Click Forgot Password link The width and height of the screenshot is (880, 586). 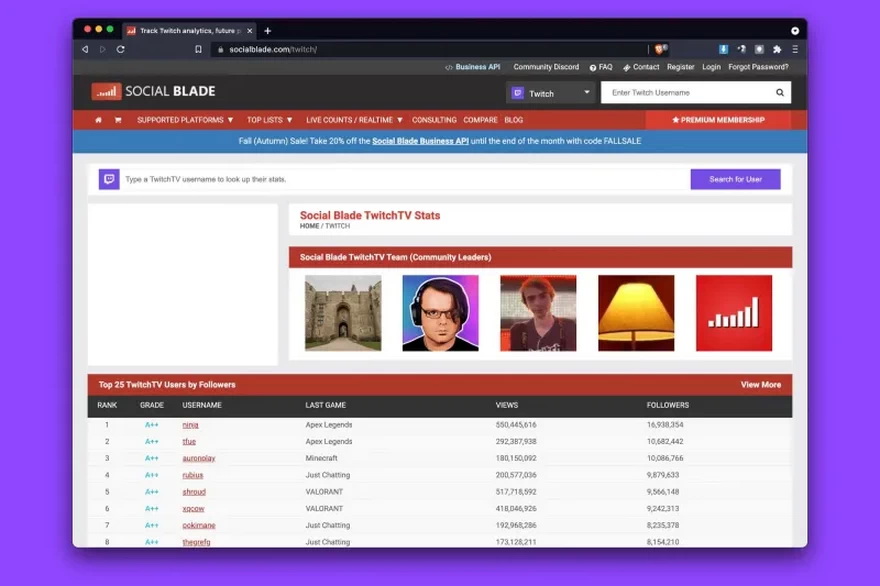point(758,67)
